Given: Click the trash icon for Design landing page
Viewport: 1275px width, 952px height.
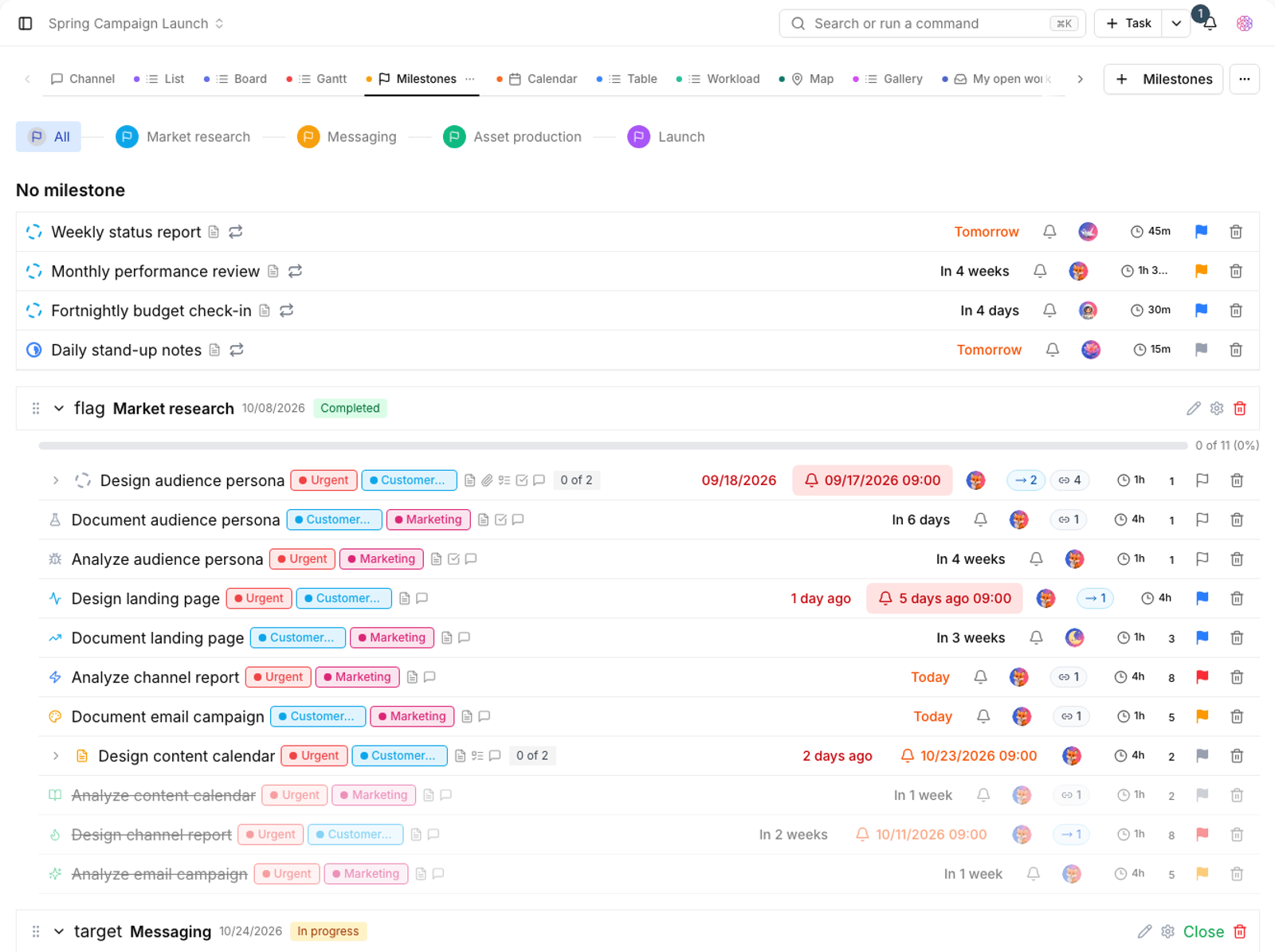Looking at the screenshot, I should [x=1237, y=598].
